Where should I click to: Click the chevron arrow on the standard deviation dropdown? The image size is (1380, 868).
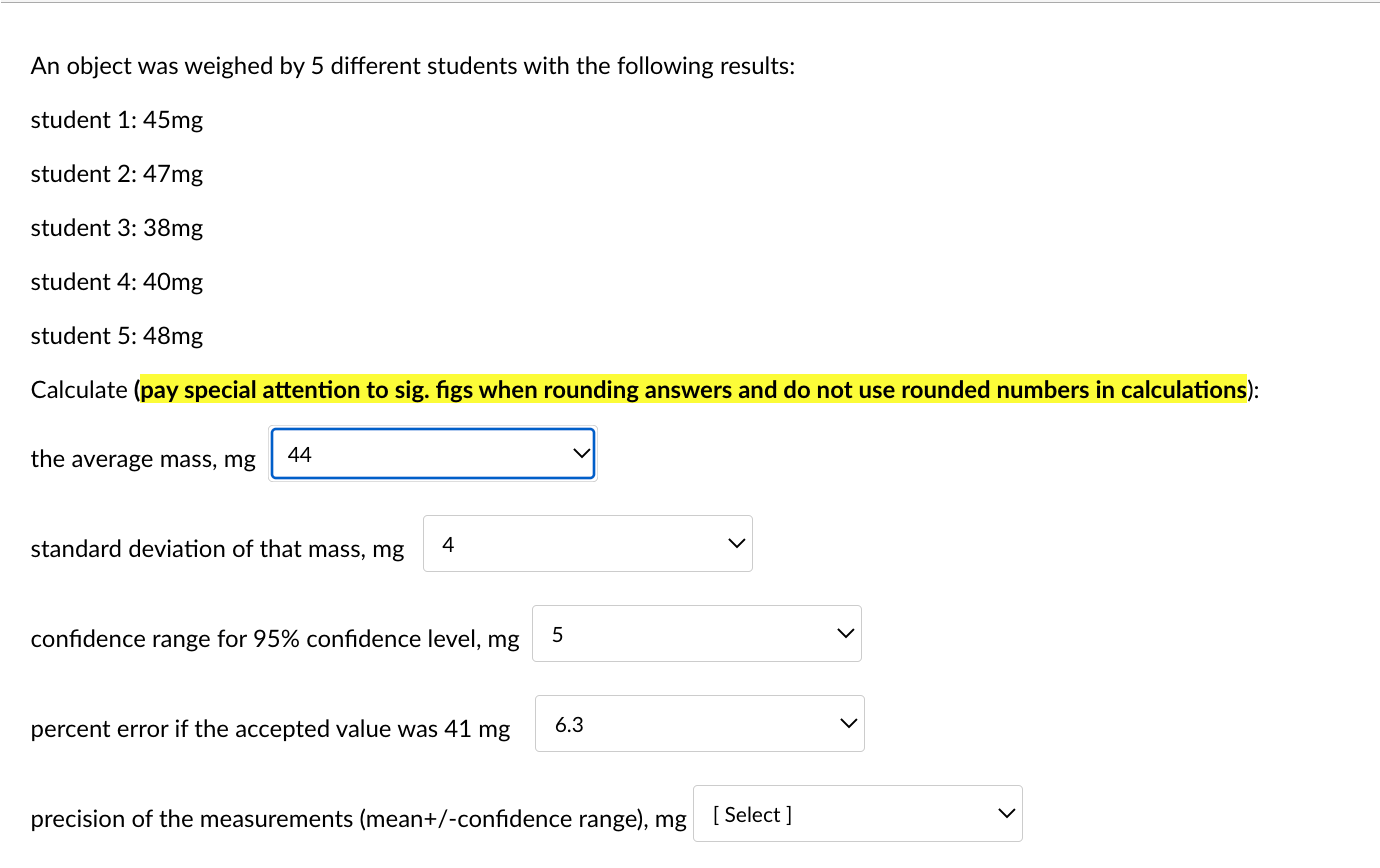coord(736,545)
